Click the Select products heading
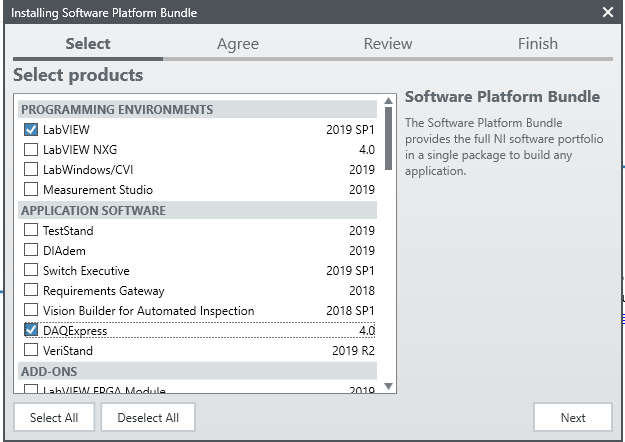 pos(78,75)
